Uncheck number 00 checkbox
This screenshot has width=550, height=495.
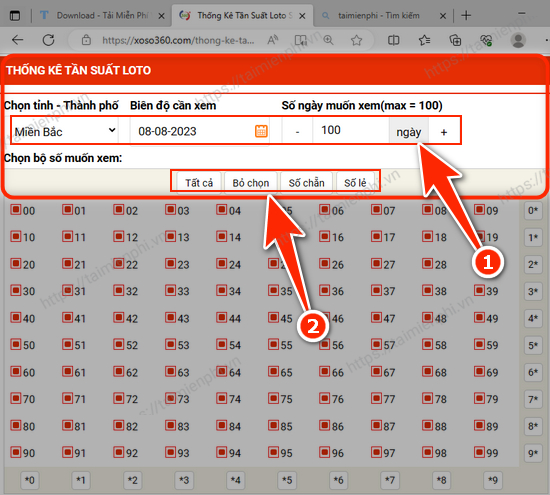15,210
